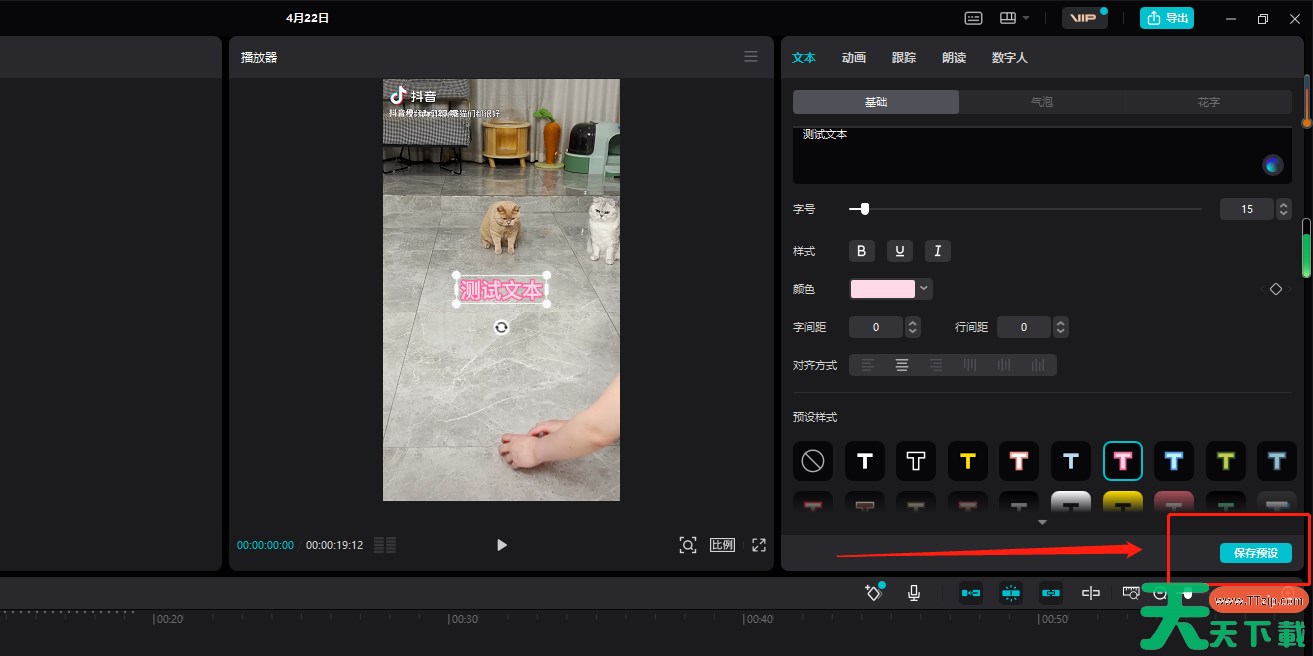Toggle bold text style
1313x656 pixels.
click(x=861, y=251)
